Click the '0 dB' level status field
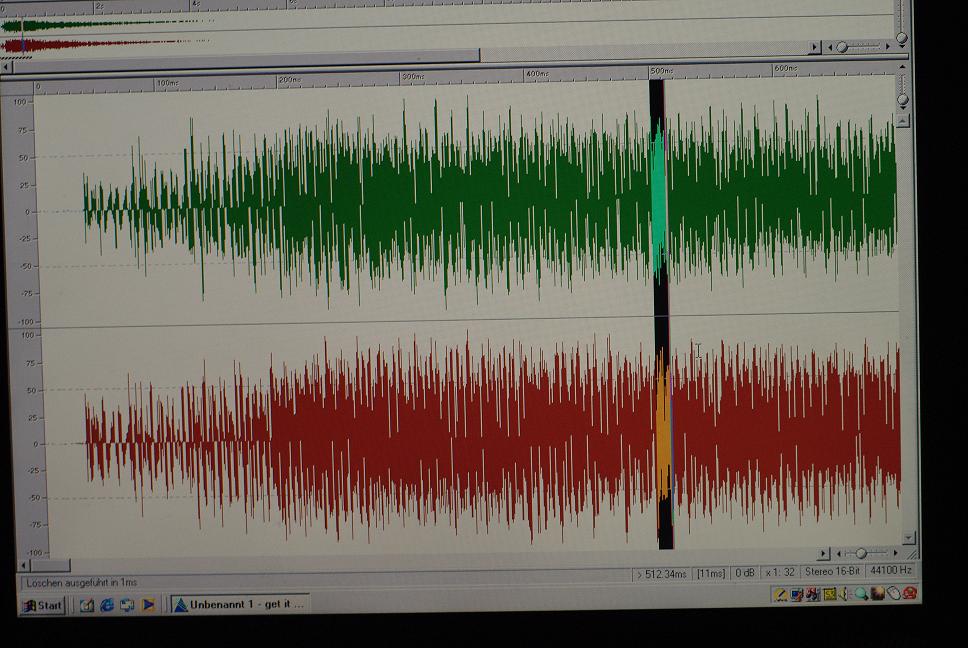This screenshot has width=968, height=648. tap(745, 573)
